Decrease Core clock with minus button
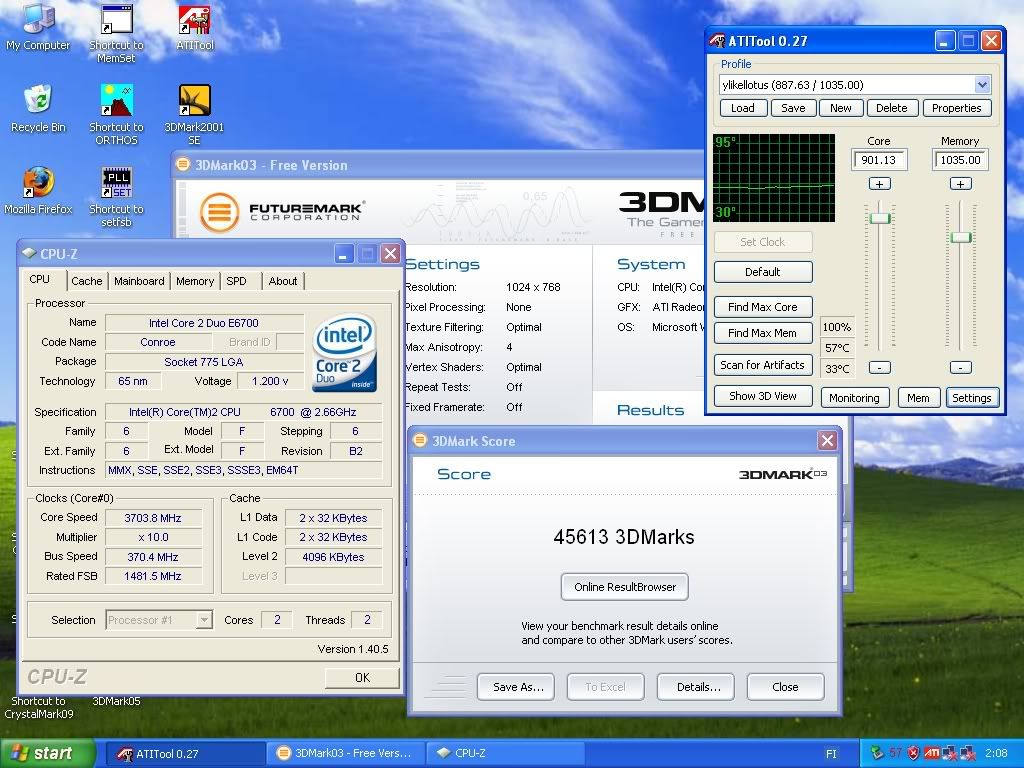Screen dimensions: 1024x768 (880, 368)
